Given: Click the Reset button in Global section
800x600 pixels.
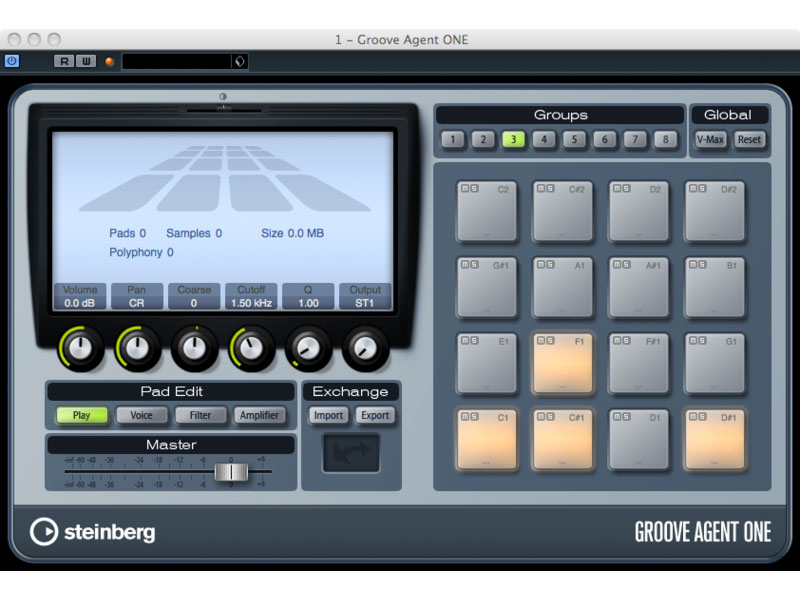Looking at the screenshot, I should (x=748, y=140).
